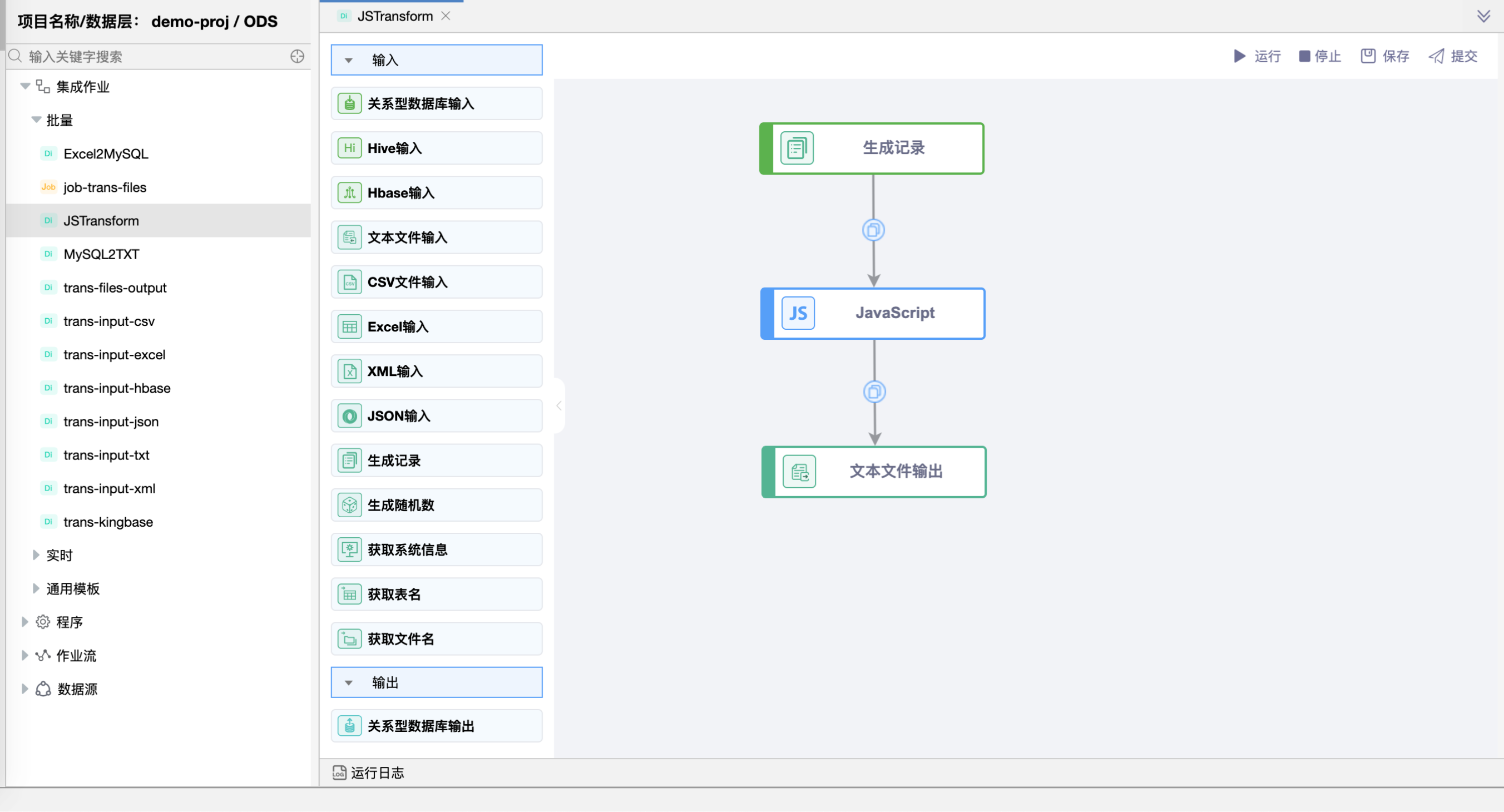Collapse the 批量 tree folder
The image size is (1504, 812).
point(36,120)
